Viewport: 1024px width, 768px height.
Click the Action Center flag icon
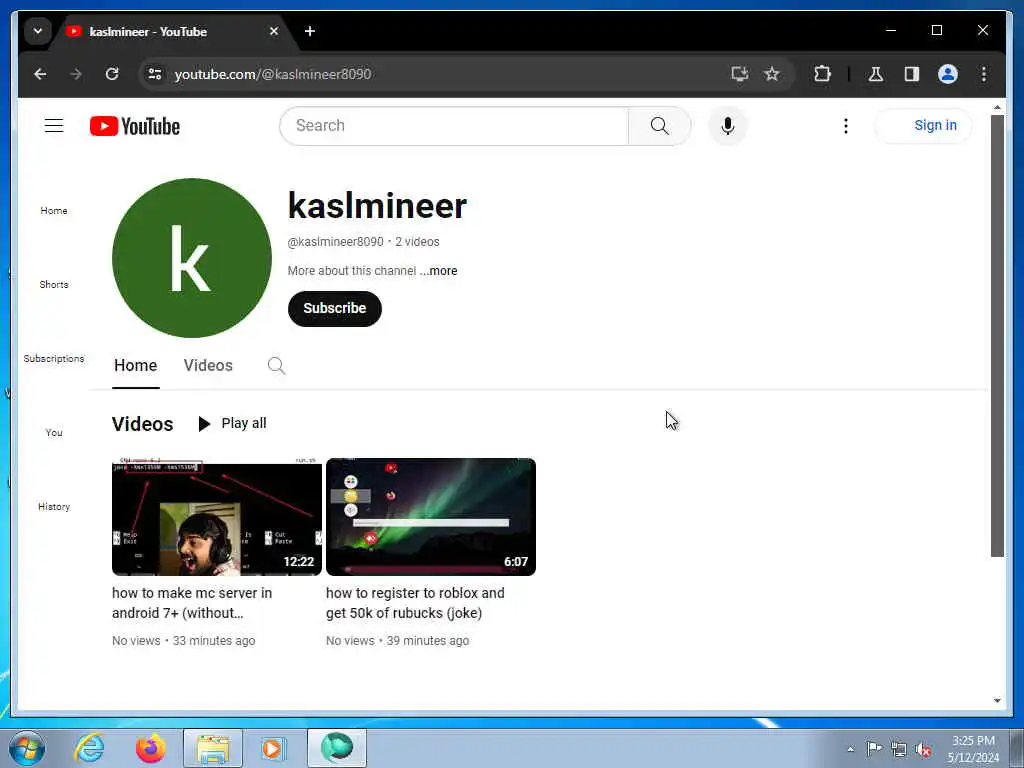[874, 748]
